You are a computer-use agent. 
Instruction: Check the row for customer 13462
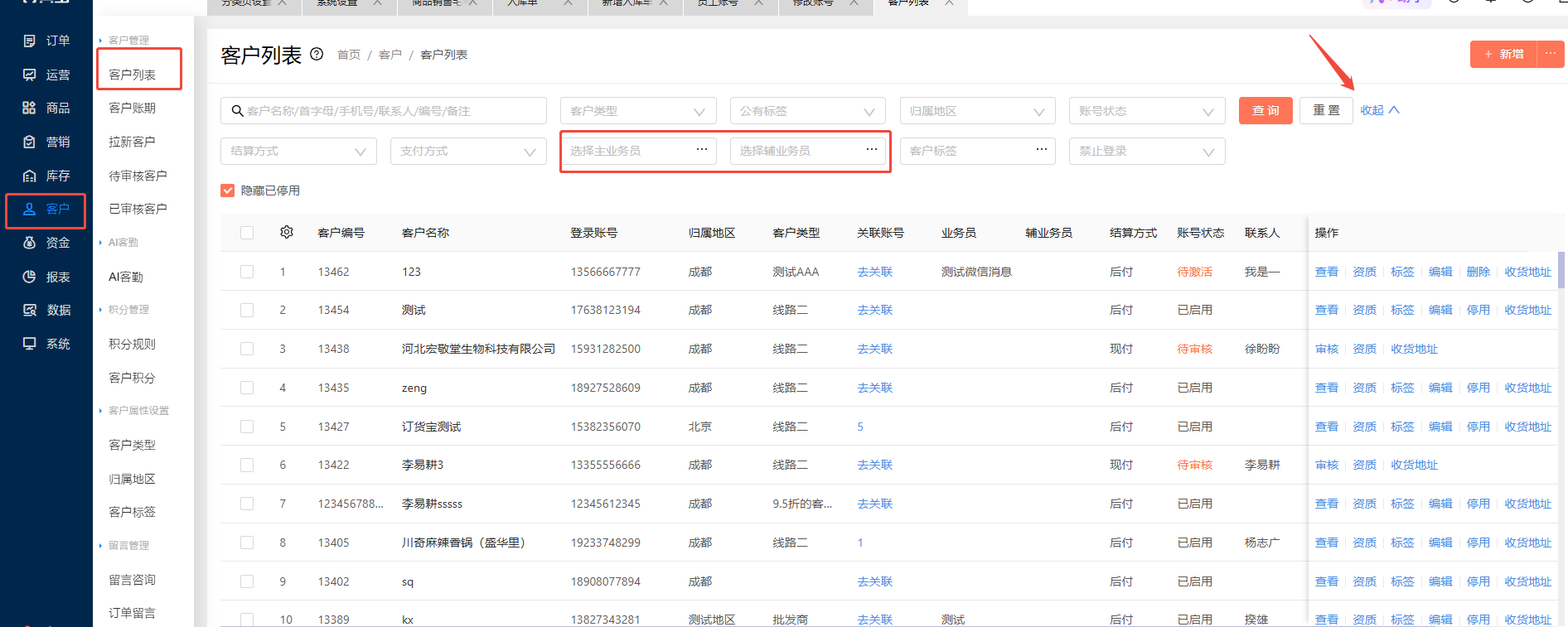point(247,272)
